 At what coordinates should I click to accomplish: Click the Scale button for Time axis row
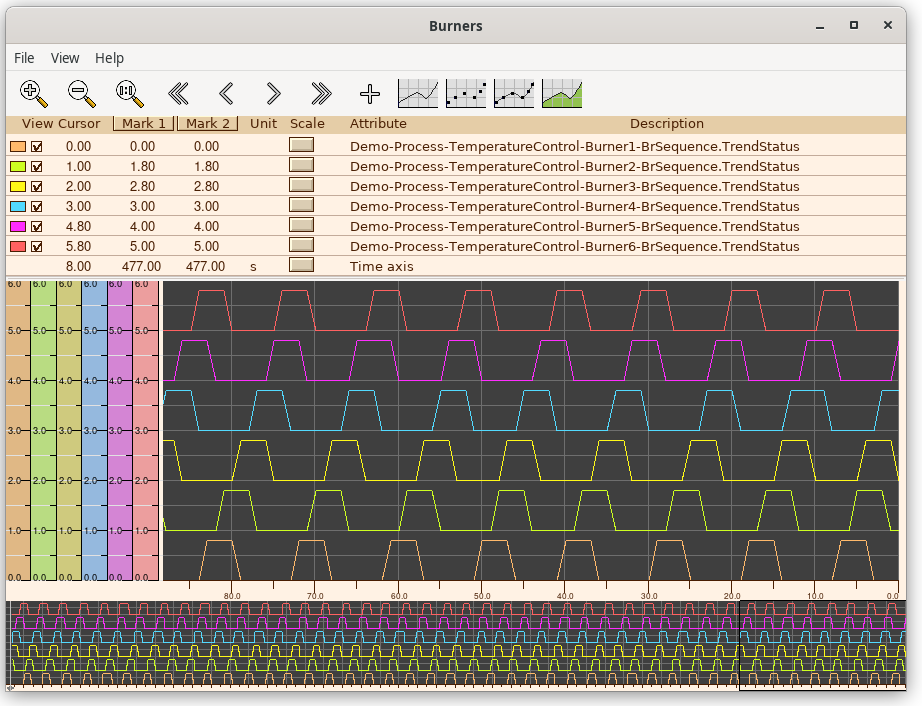[x=302, y=265]
